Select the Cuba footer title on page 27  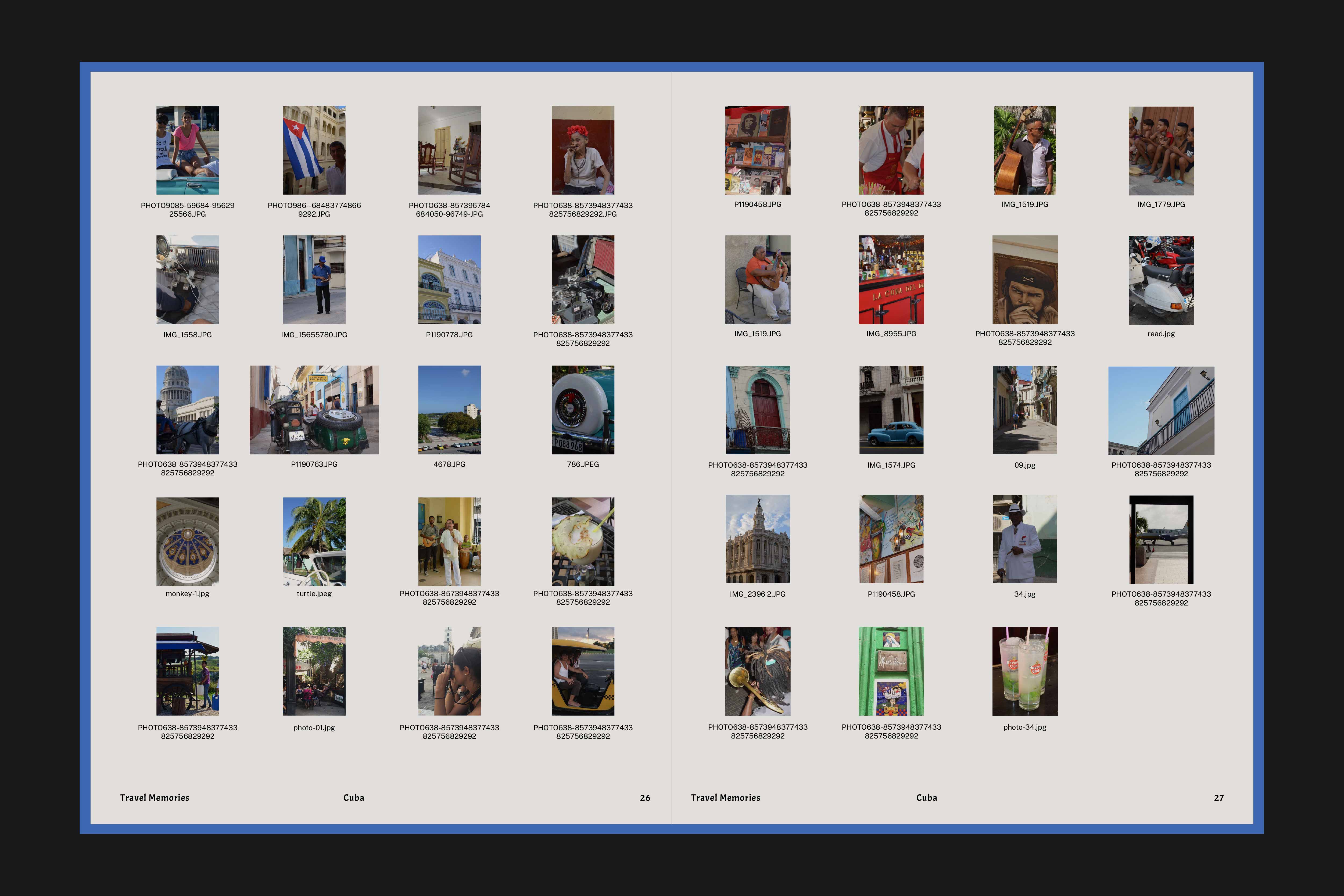coord(926,798)
